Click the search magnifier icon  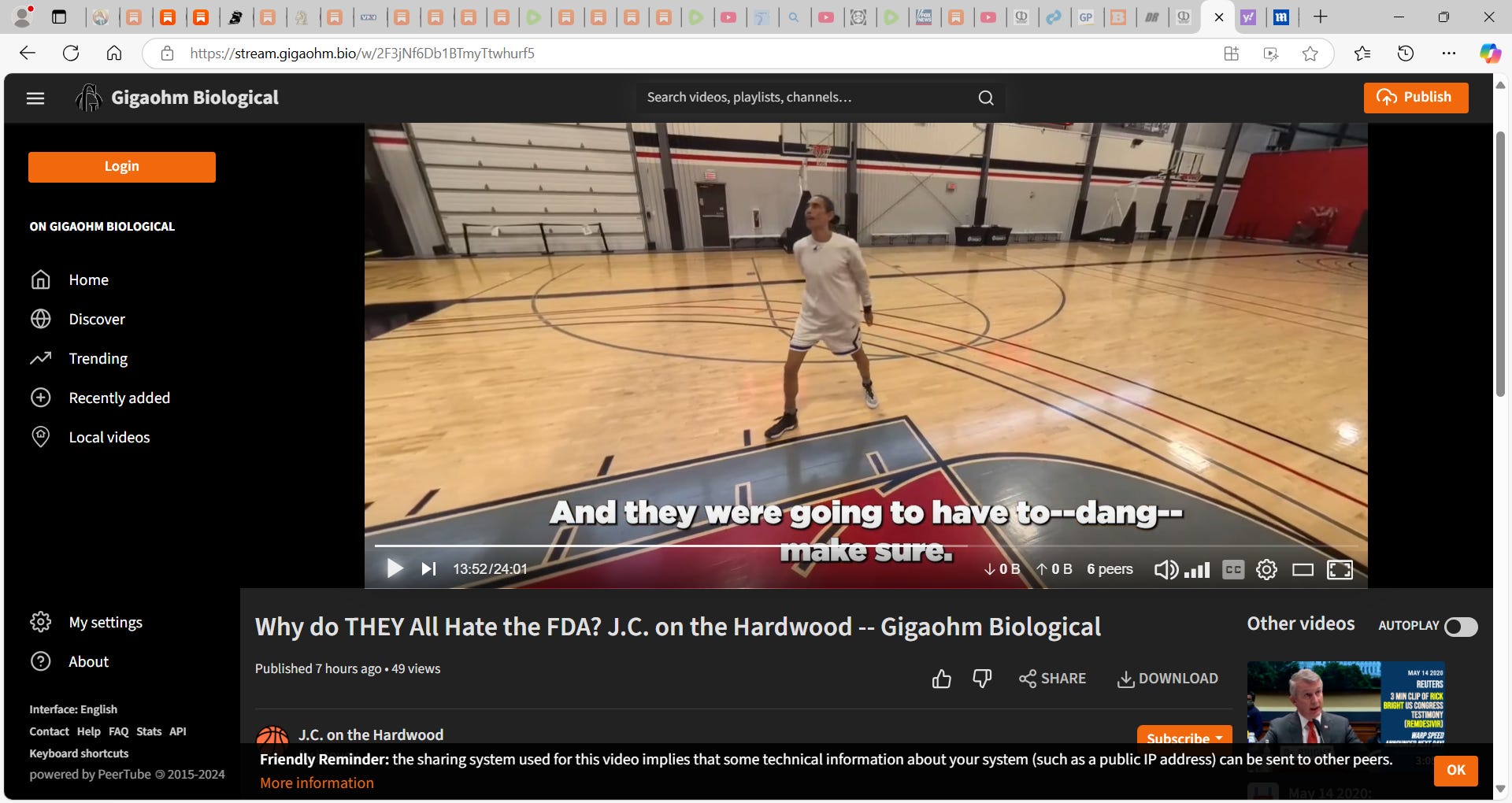click(986, 98)
